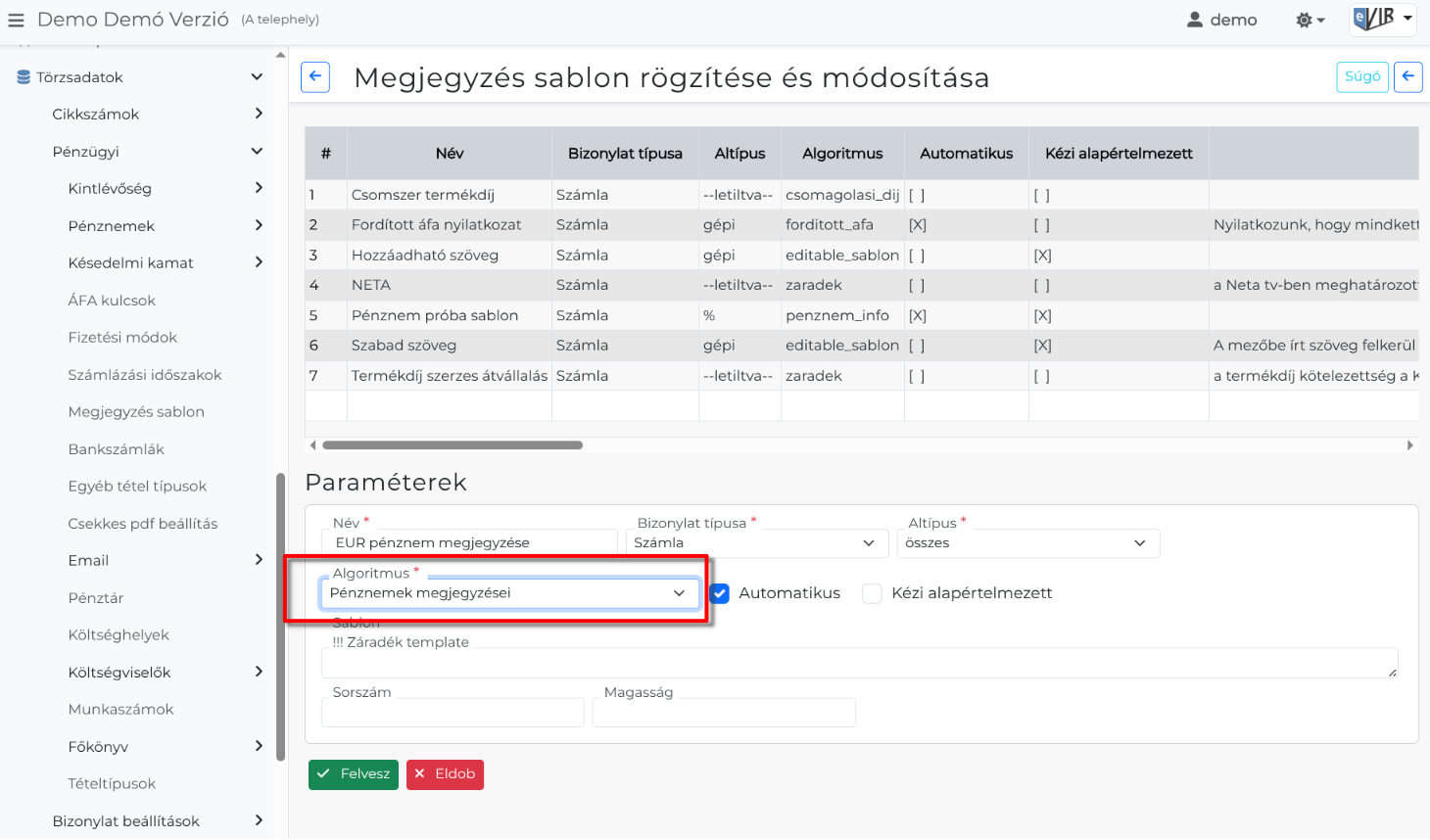Click the red Eldob button
This screenshot has width=1430, height=840.
[445, 774]
